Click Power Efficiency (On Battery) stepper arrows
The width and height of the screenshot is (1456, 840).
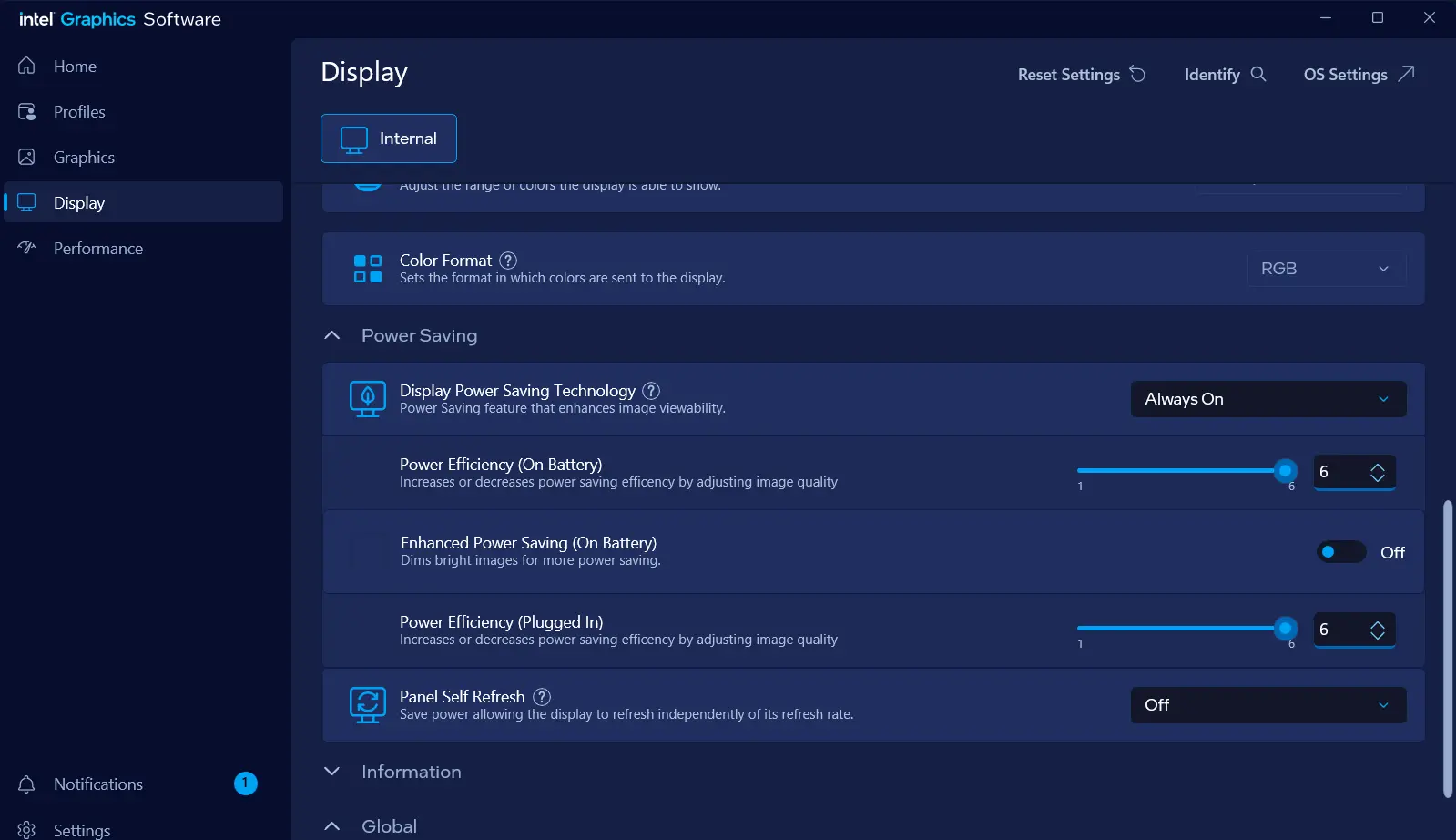(x=1378, y=472)
